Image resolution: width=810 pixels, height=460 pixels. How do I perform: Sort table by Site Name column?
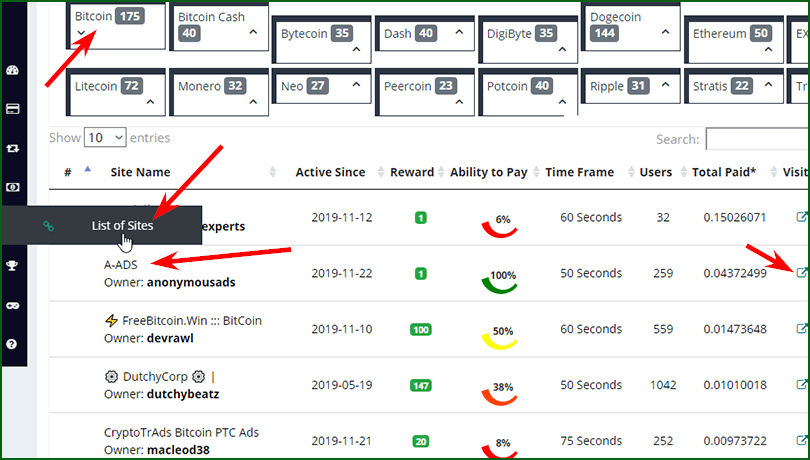click(140, 172)
